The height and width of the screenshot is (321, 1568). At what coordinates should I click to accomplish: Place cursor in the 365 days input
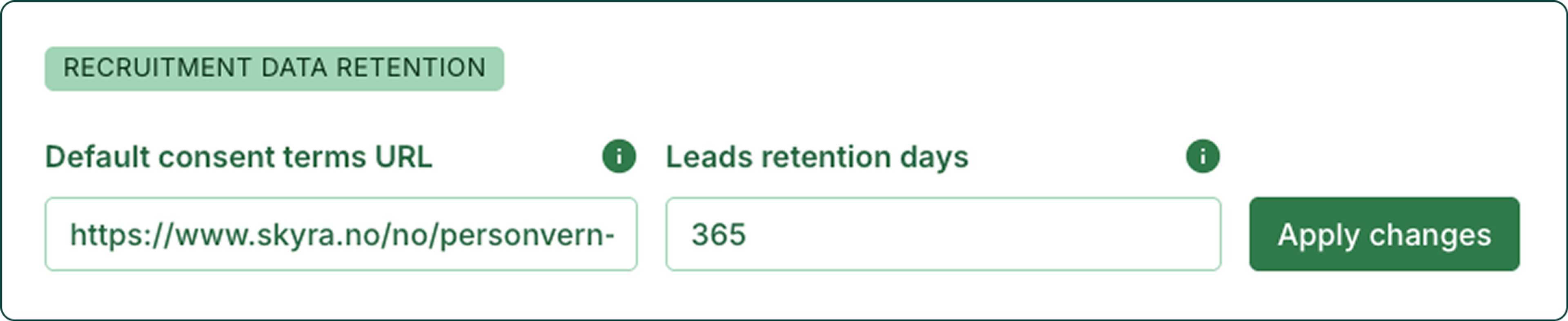pyautogui.click(x=943, y=234)
